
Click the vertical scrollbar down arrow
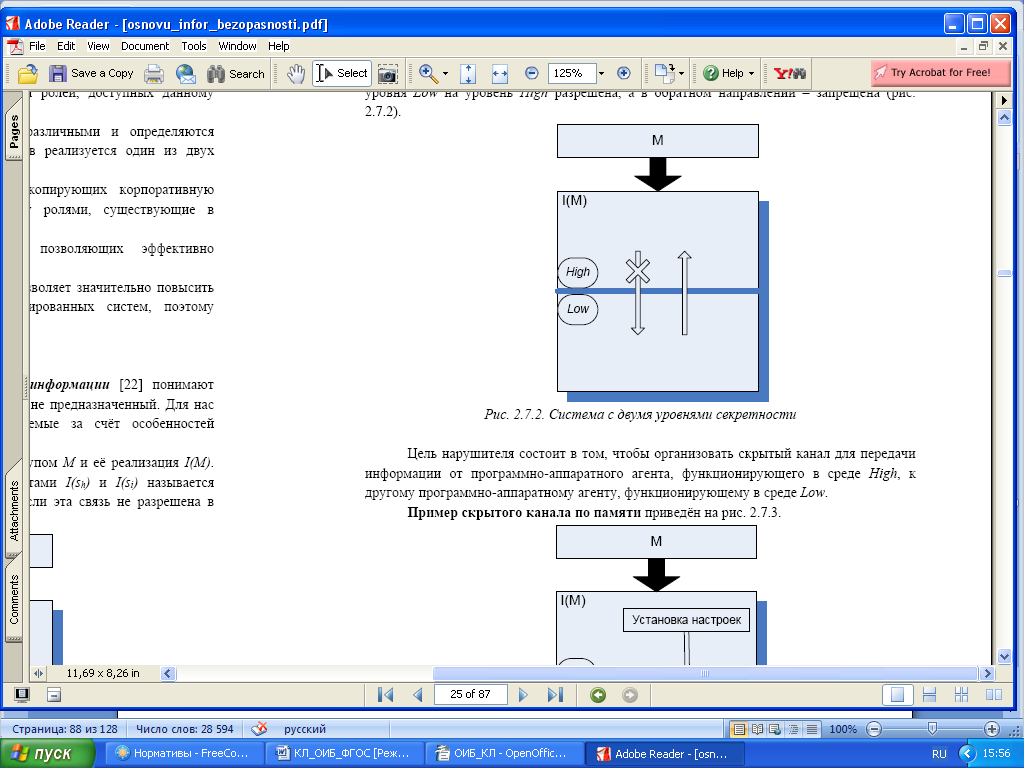1004,657
